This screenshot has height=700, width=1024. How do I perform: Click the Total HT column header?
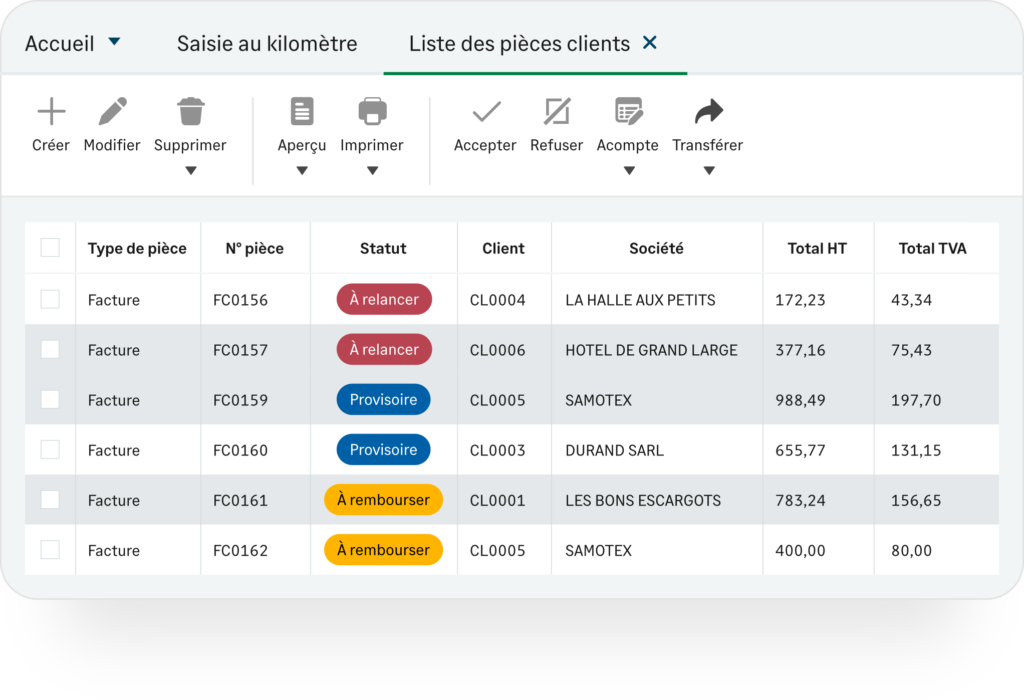[x=817, y=248]
